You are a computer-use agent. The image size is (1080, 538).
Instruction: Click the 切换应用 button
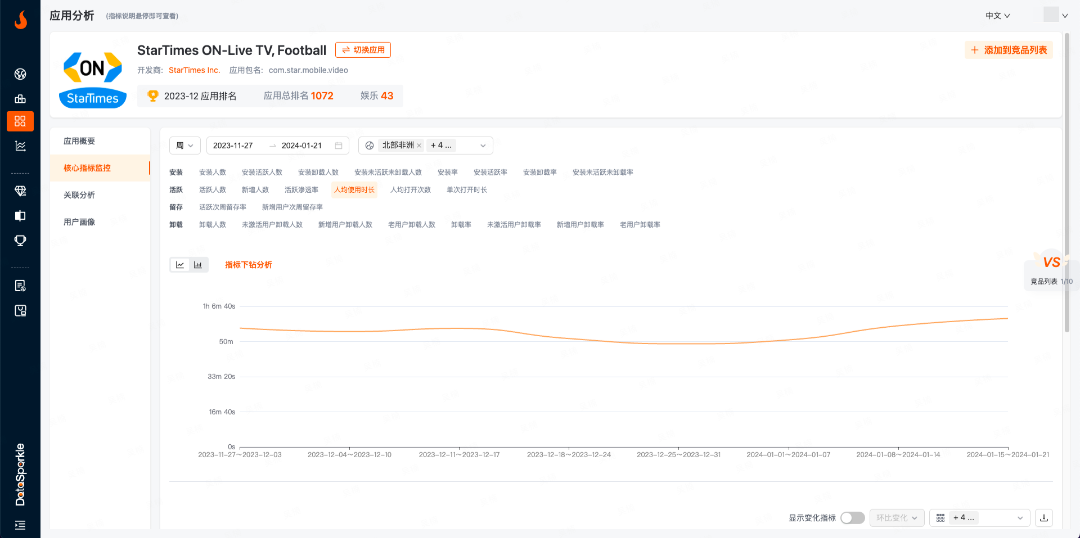(x=363, y=50)
